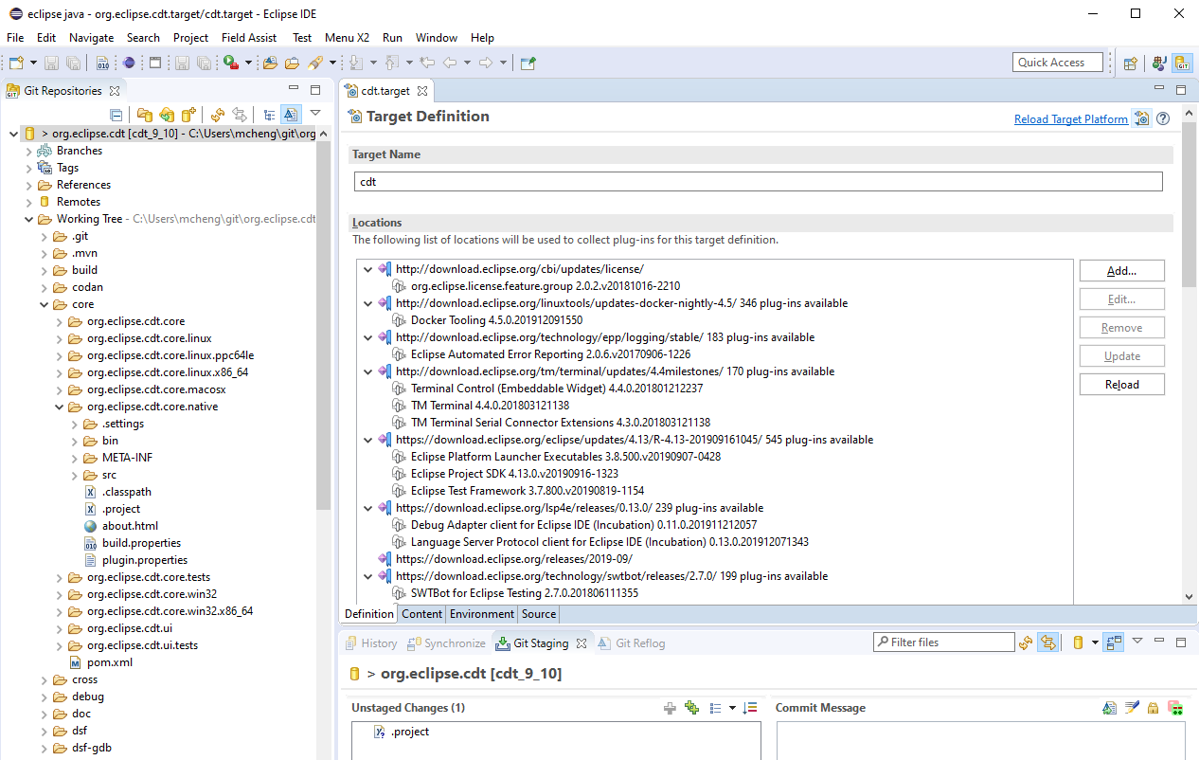The height and width of the screenshot is (760, 1199).
Task: Collapse the core folder
Action: pyautogui.click(x=44, y=304)
